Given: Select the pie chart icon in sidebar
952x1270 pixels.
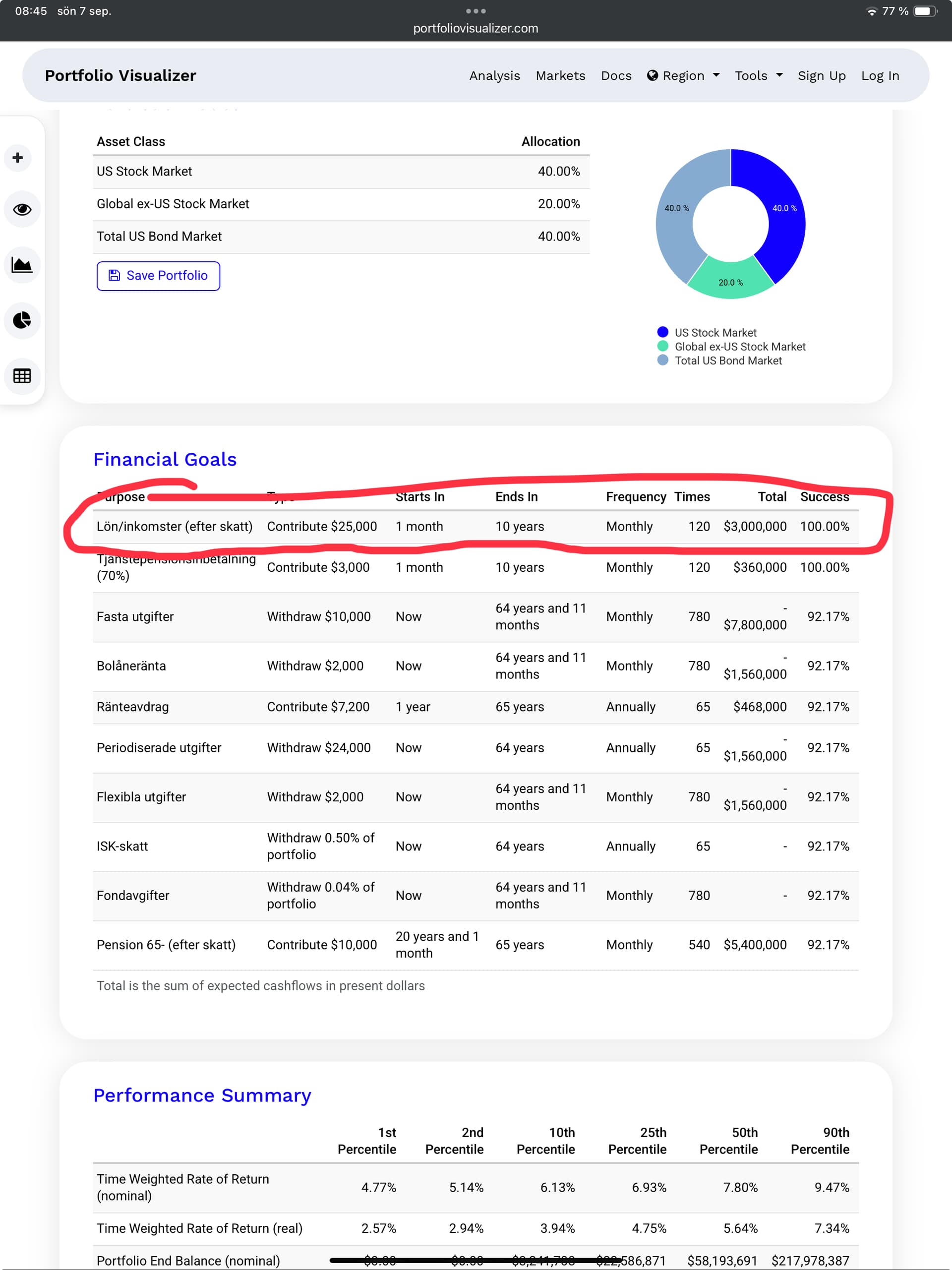Looking at the screenshot, I should [22, 320].
